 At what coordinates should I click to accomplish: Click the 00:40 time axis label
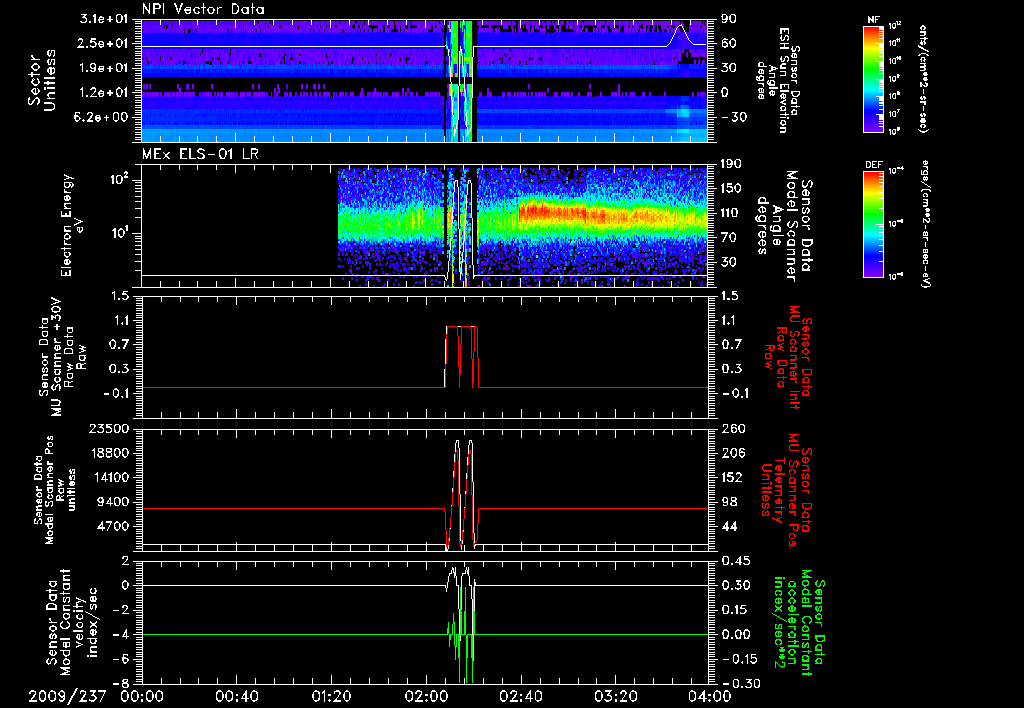tap(236, 696)
